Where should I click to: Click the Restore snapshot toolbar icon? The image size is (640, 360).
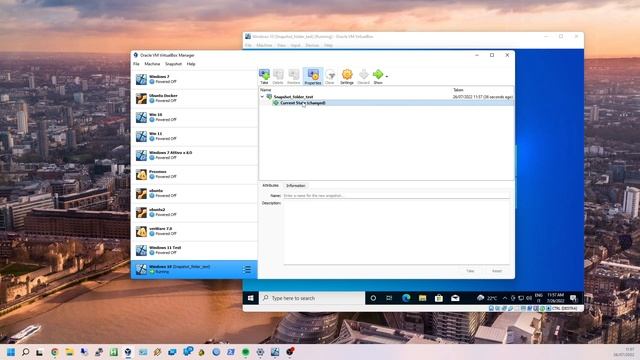tap(293, 76)
